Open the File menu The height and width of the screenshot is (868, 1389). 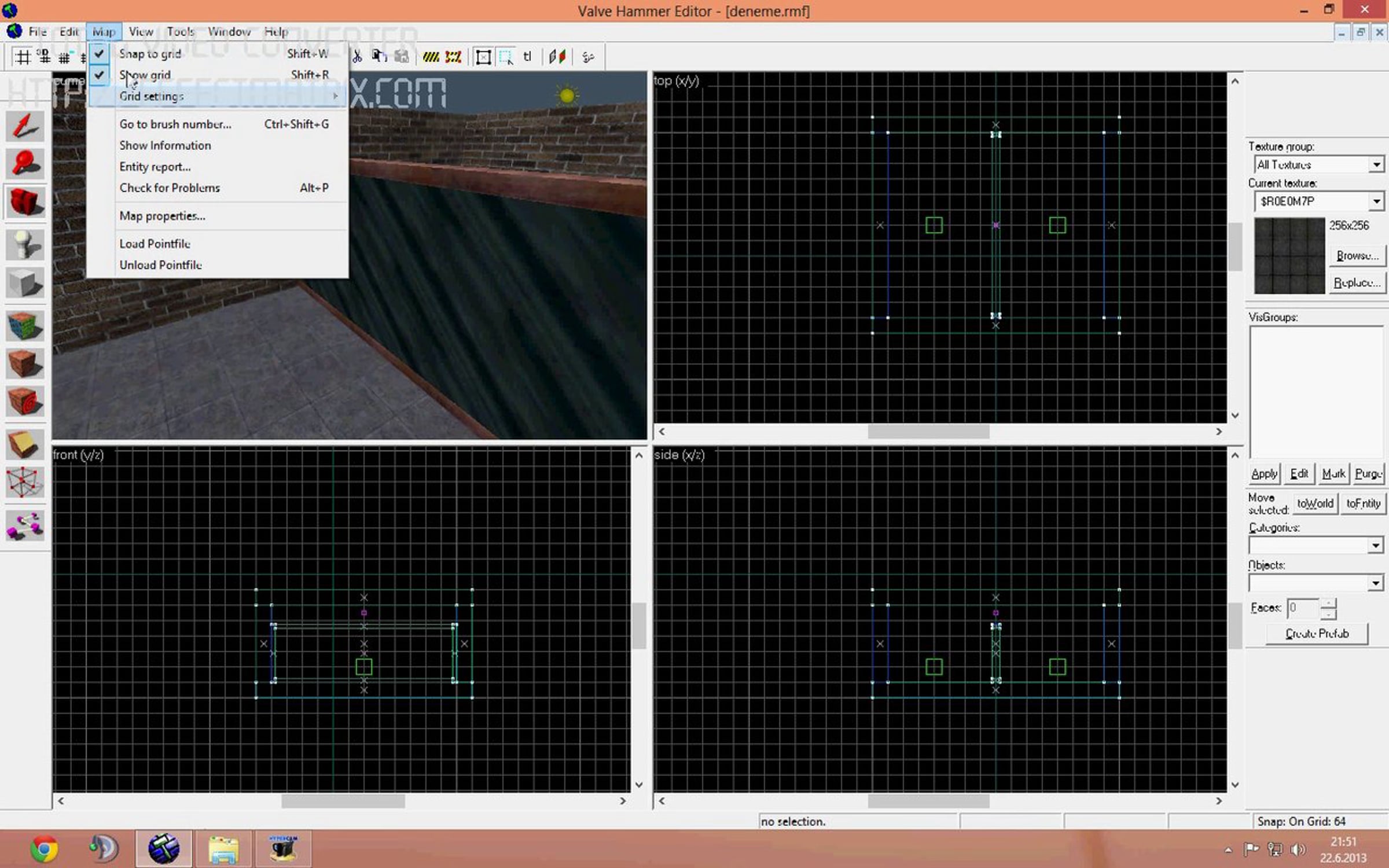[x=38, y=32]
